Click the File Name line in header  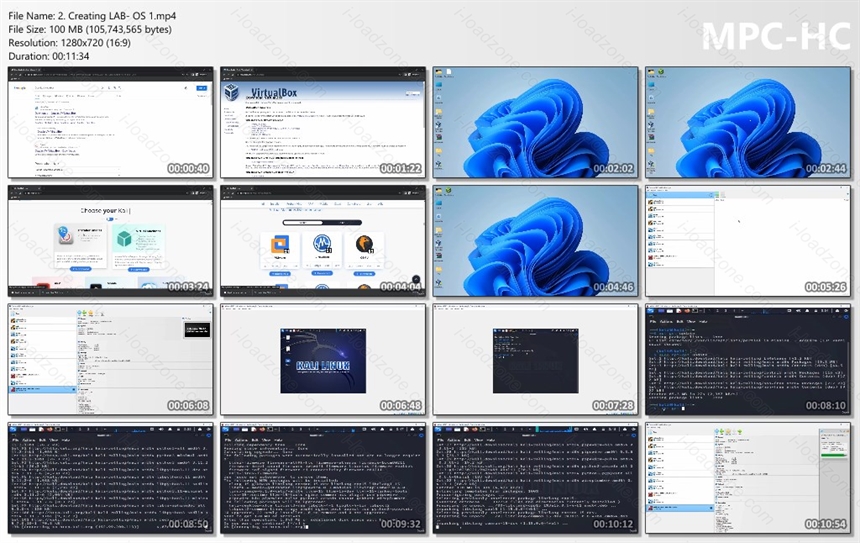(x=92, y=16)
